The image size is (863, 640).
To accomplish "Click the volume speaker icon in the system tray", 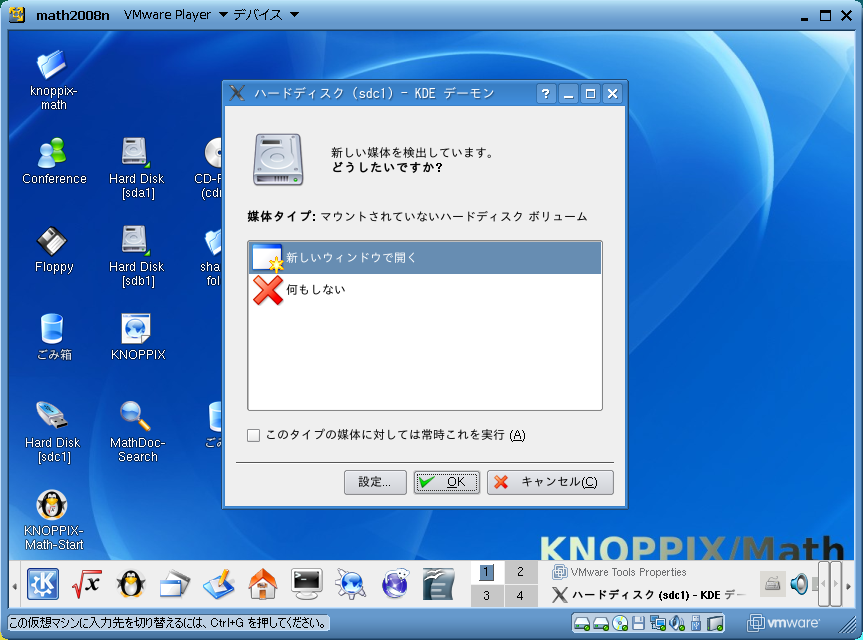I will pyautogui.click(x=799, y=584).
